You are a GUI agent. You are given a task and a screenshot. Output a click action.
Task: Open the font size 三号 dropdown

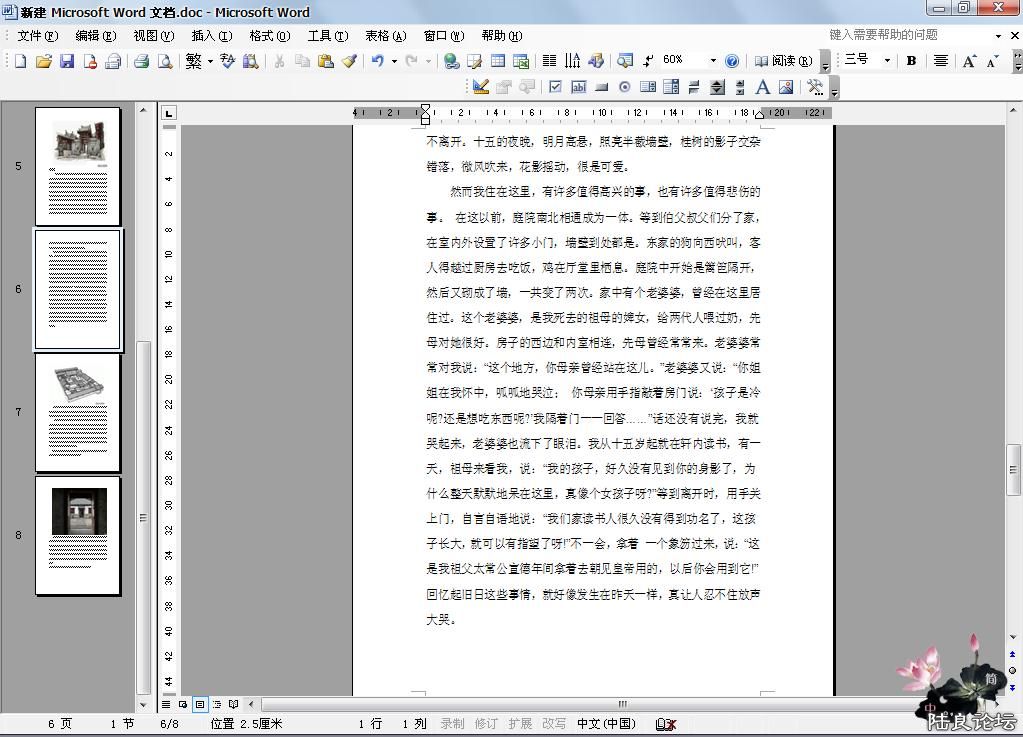click(x=886, y=61)
